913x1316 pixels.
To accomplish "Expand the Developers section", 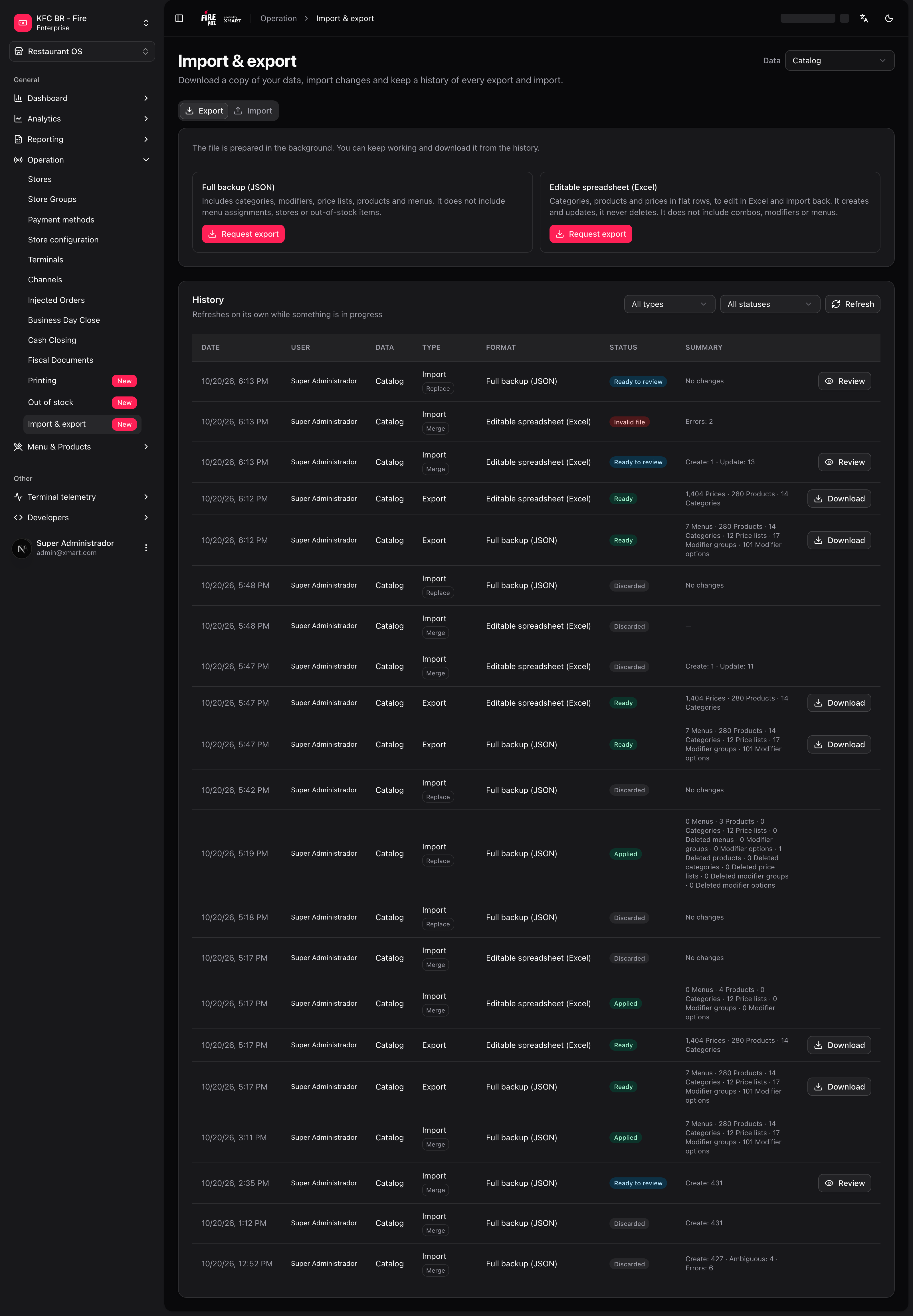I will [82, 518].
